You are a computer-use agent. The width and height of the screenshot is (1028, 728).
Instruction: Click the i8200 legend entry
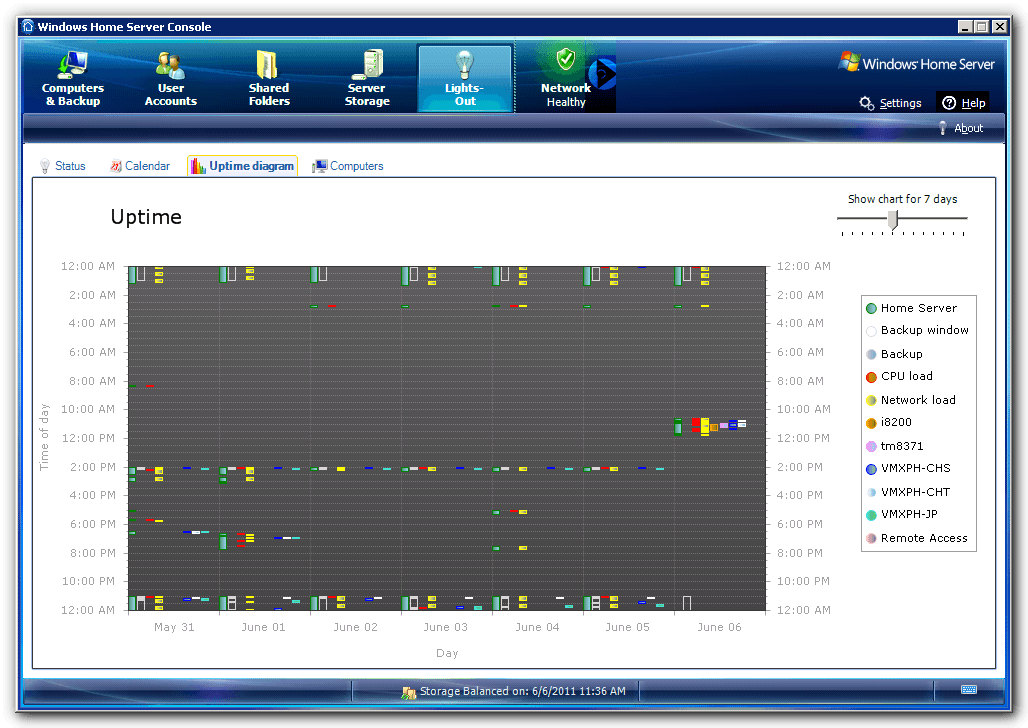click(889, 422)
